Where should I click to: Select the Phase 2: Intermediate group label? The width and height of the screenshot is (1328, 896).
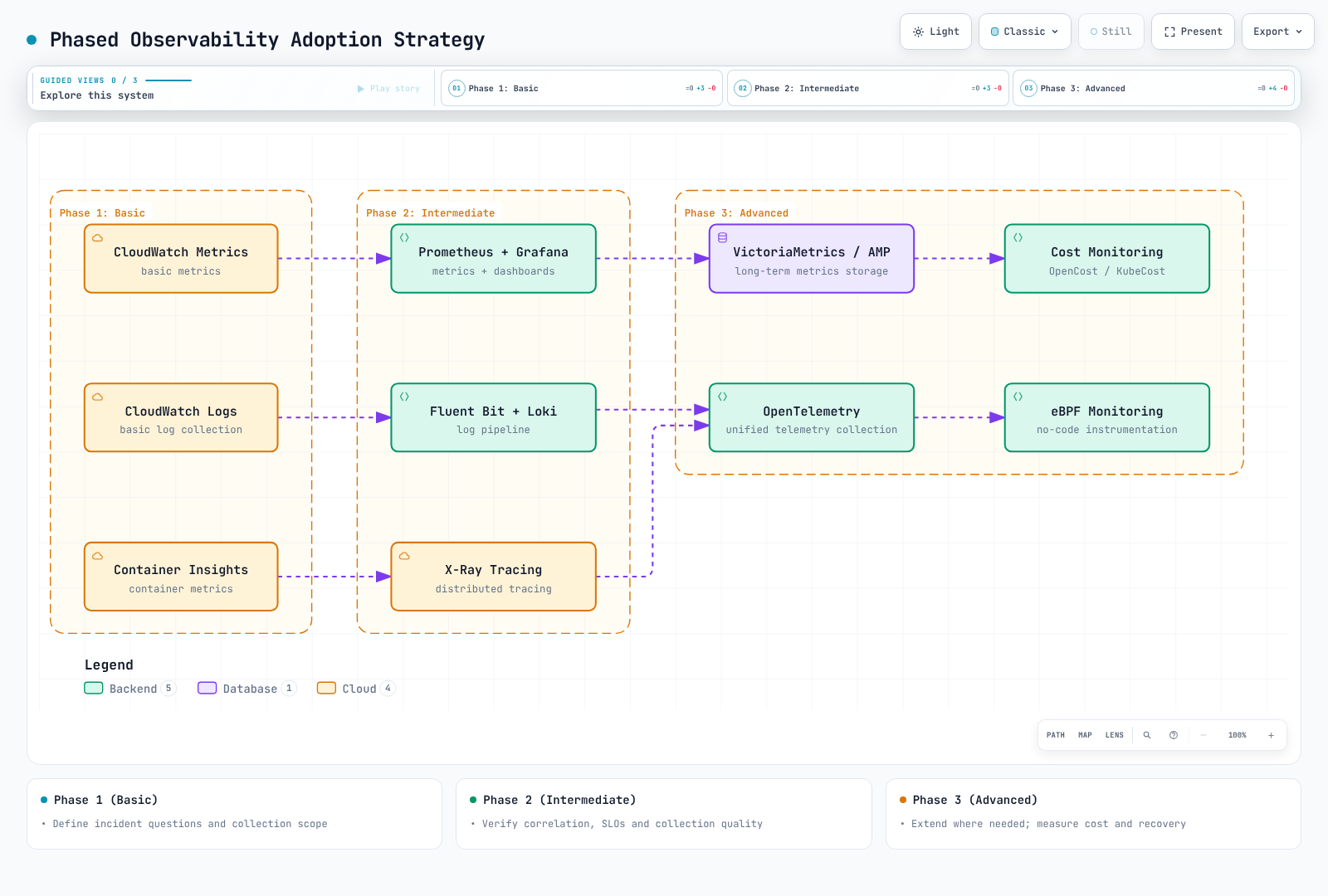(x=430, y=213)
